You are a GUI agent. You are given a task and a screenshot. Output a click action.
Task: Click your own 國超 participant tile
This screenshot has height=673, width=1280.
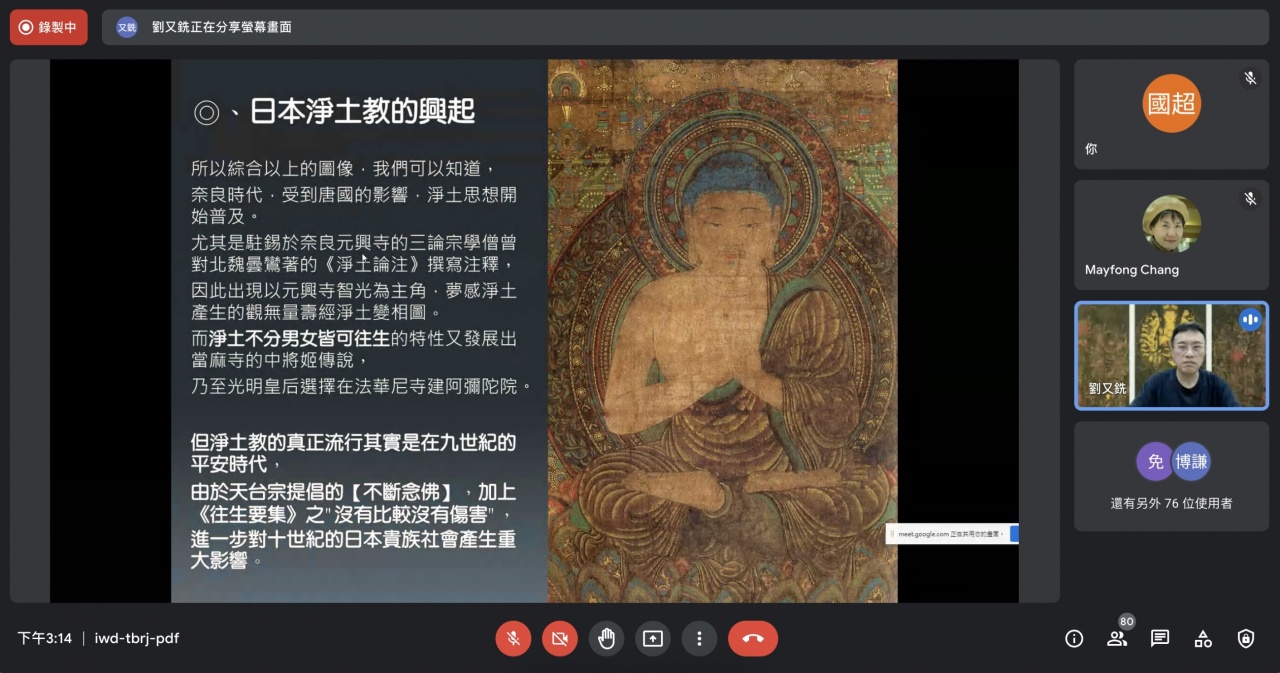(1170, 113)
